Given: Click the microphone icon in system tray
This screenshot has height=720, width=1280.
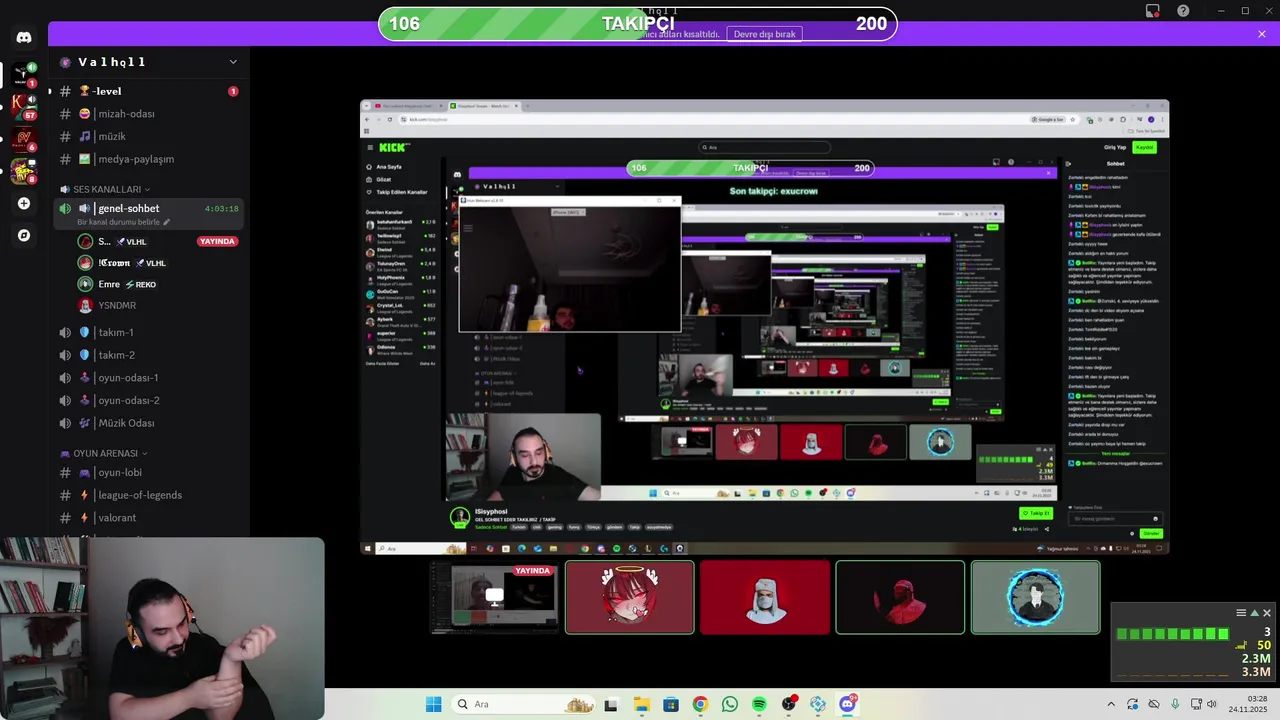Looking at the screenshot, I should pos(1175,704).
